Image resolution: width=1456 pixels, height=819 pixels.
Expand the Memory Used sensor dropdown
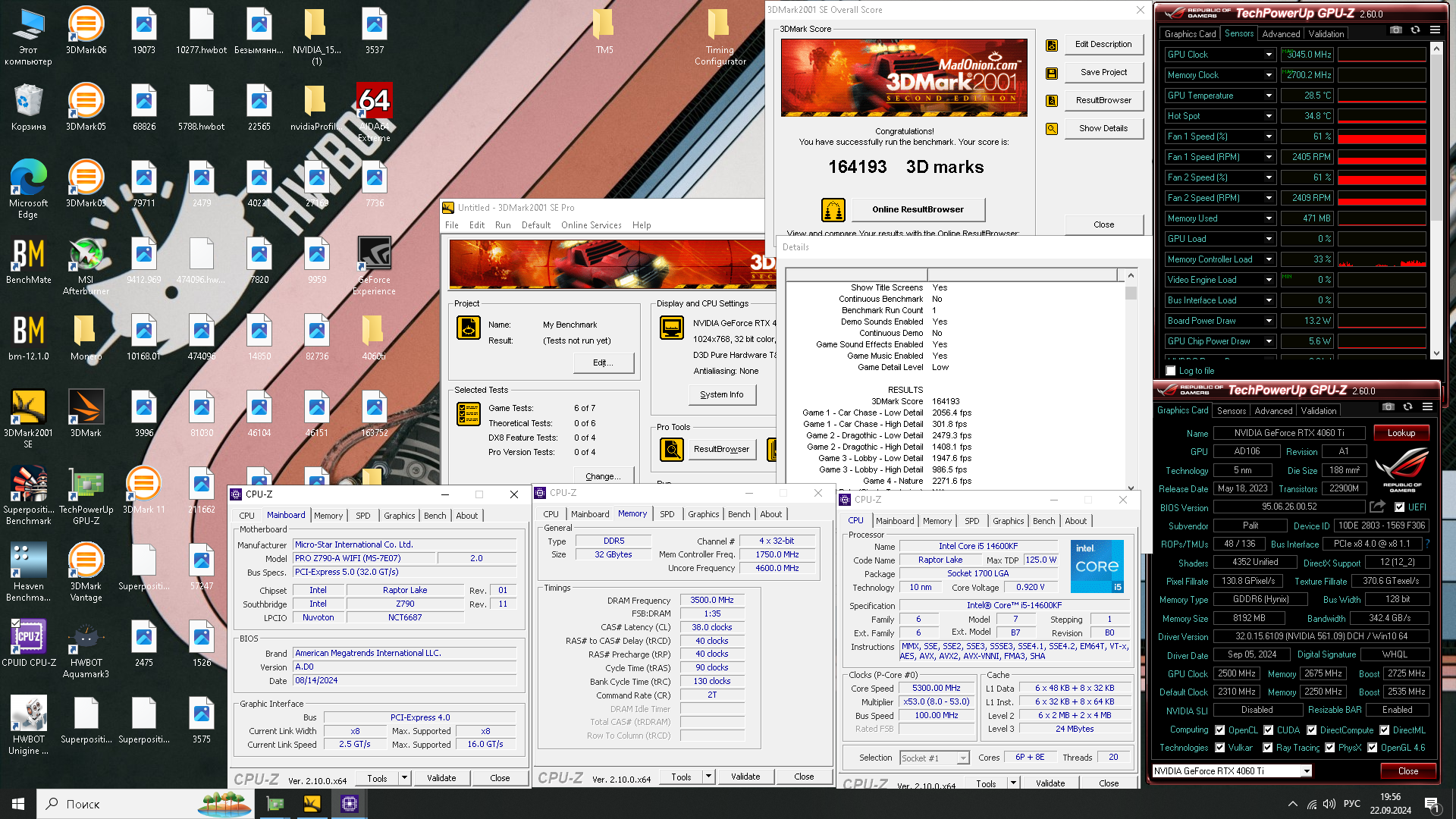click(1269, 218)
